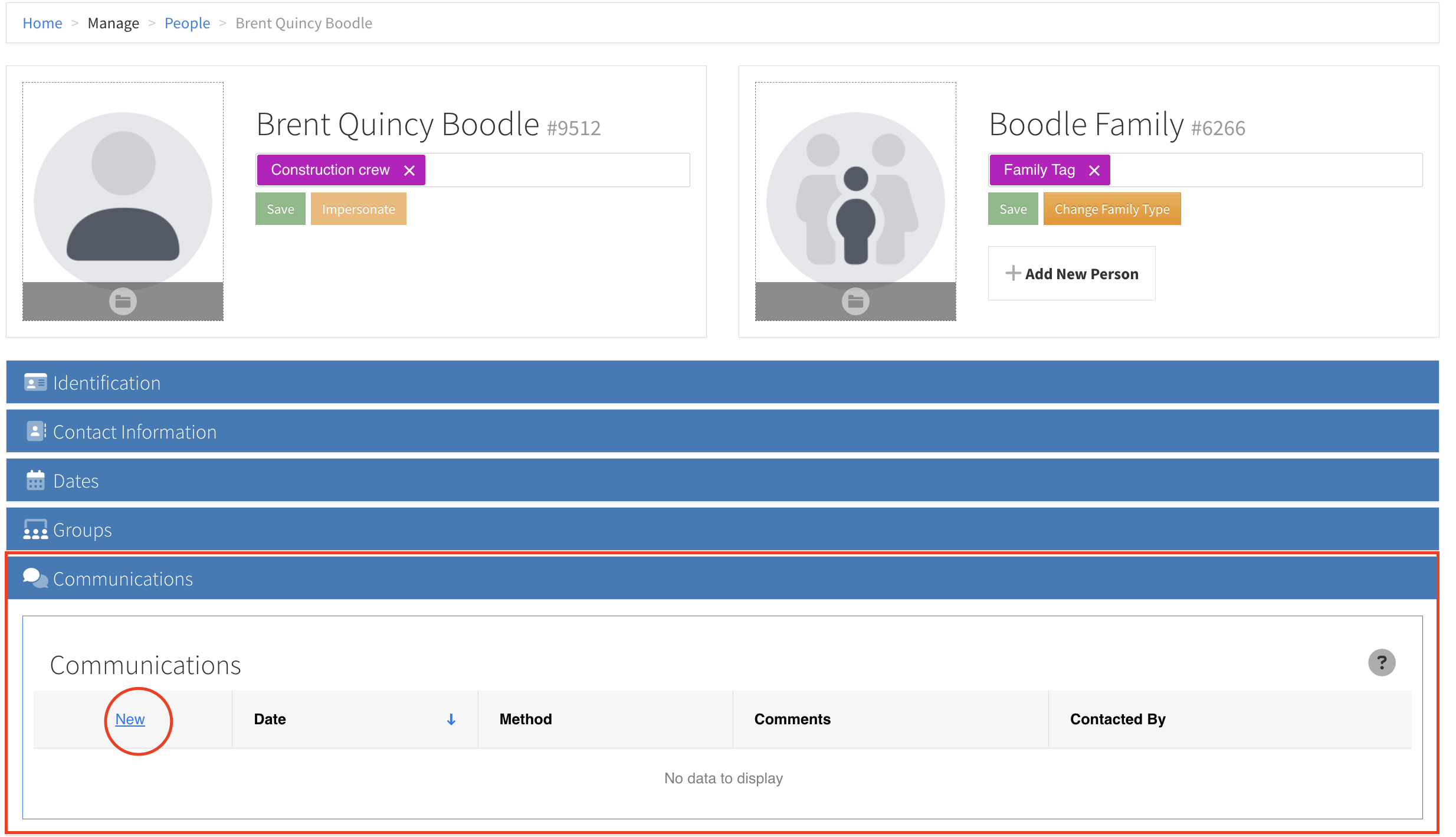
Task: Click the Date sort arrow icon
Action: point(451,720)
